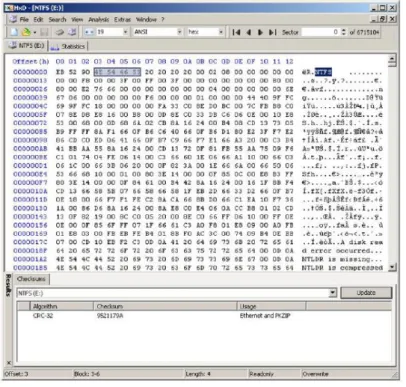This screenshot has width=406, height=387.
Task: Click the 'Offset: 3' status bar entry
Action: [17, 374]
